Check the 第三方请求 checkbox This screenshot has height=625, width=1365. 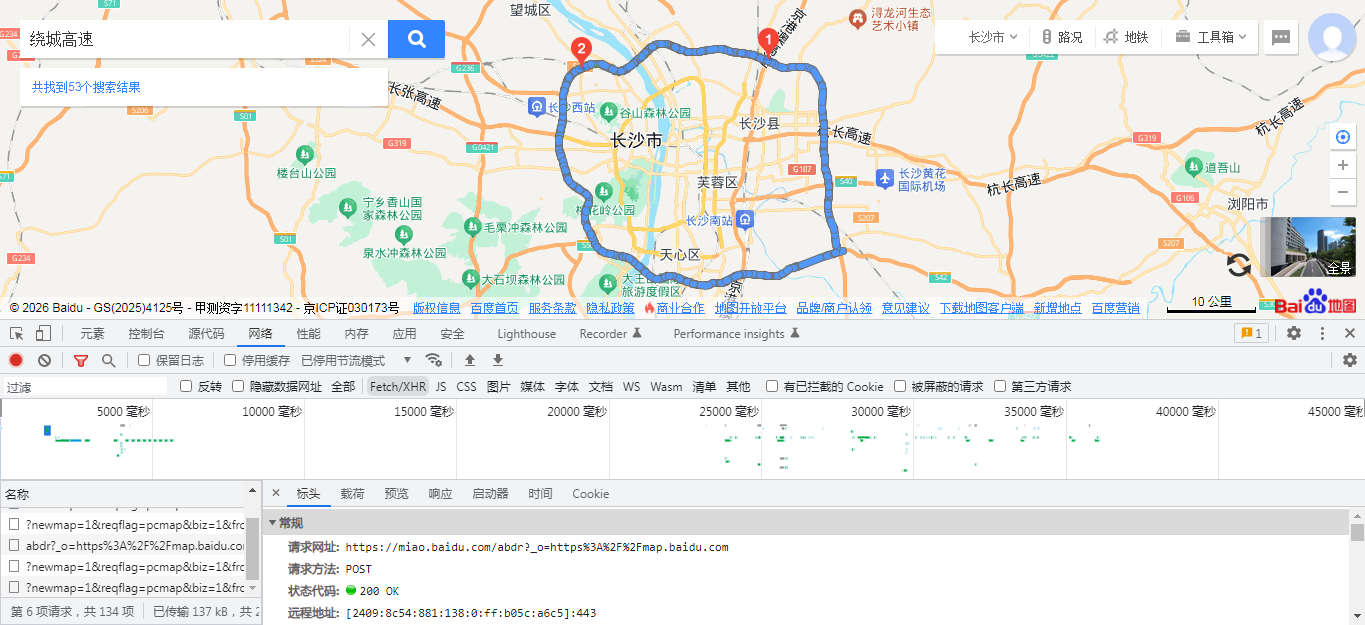tap(1000, 386)
